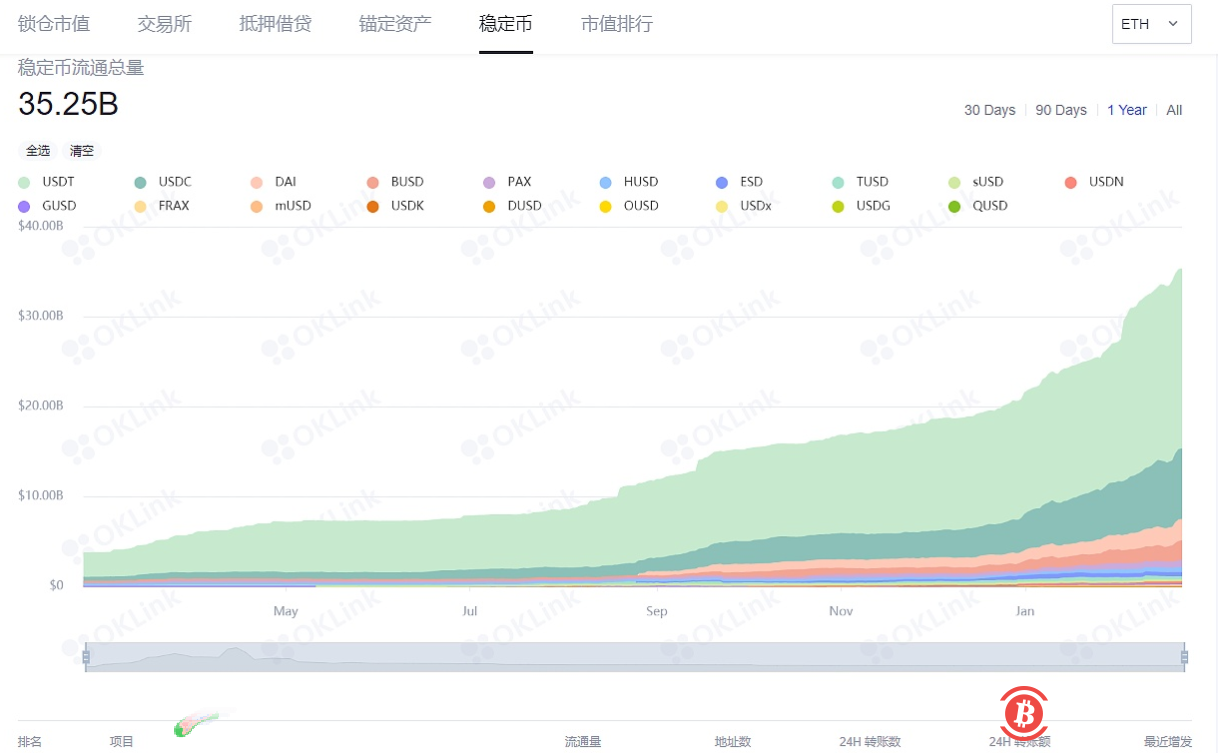Switch to the 锚定资产 tab
Viewport: 1218px width, 753px height.
click(393, 24)
